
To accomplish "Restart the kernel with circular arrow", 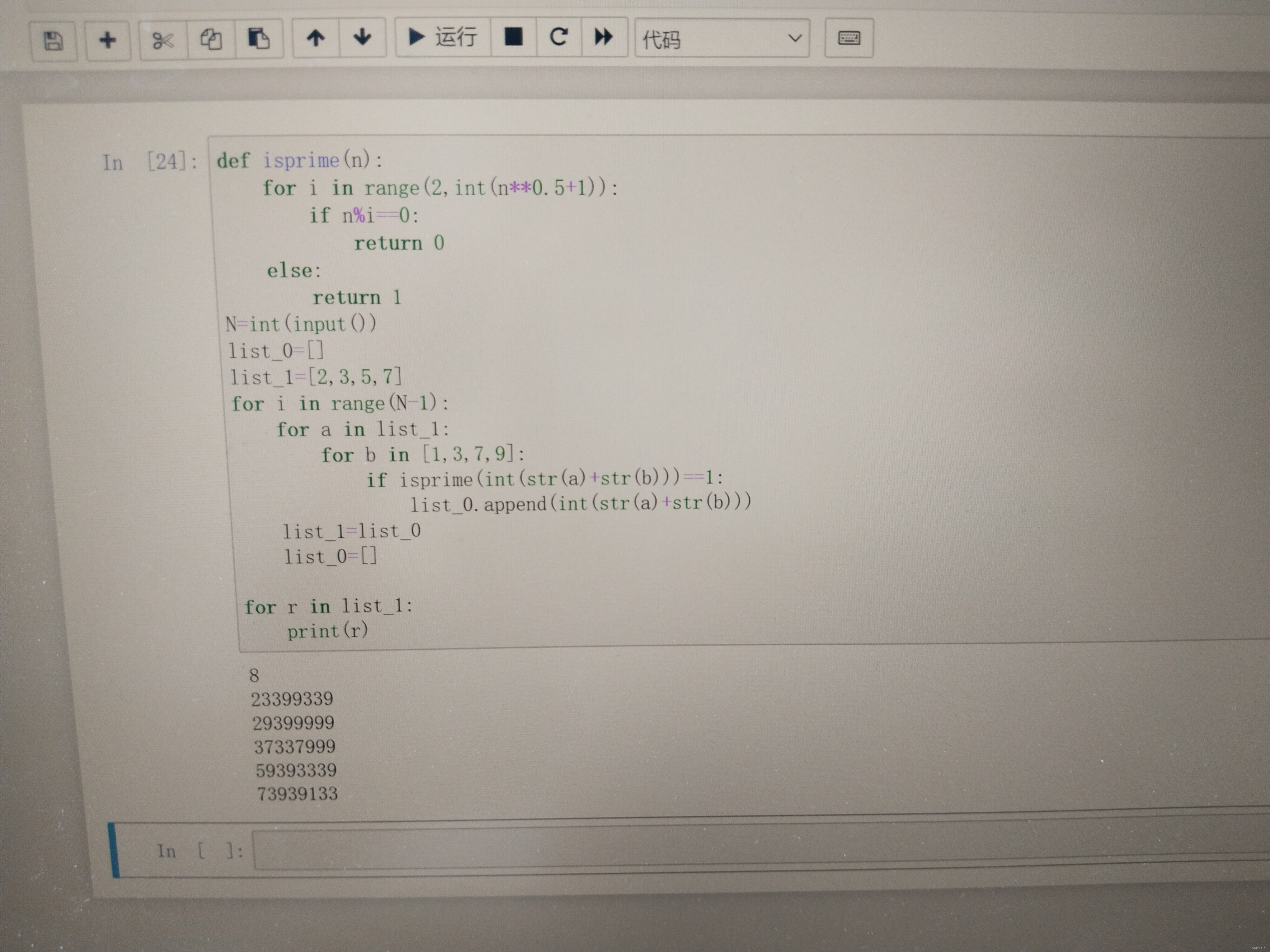I will tap(559, 37).
